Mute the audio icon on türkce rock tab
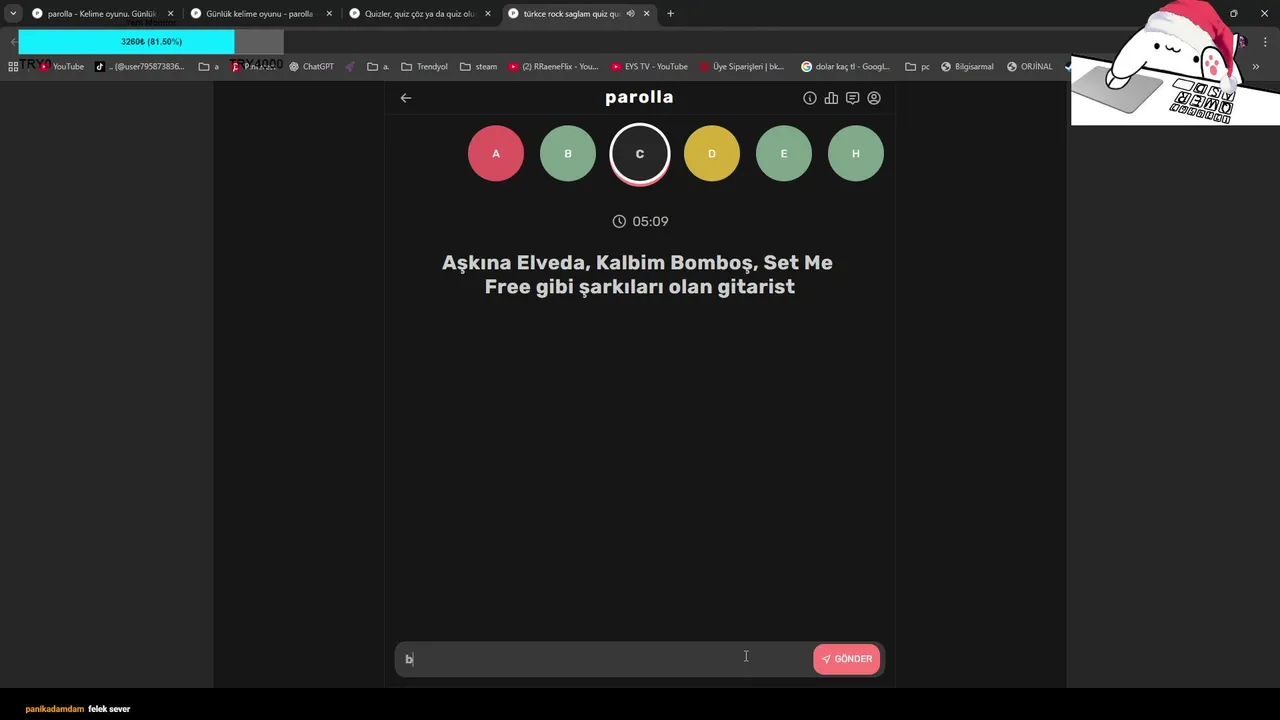The image size is (1280, 720). (x=630, y=14)
